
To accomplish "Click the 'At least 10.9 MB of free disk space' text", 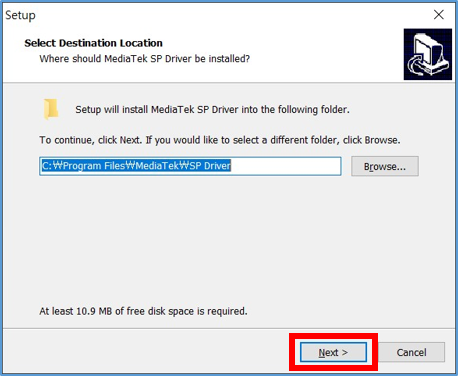I will 143,311.
